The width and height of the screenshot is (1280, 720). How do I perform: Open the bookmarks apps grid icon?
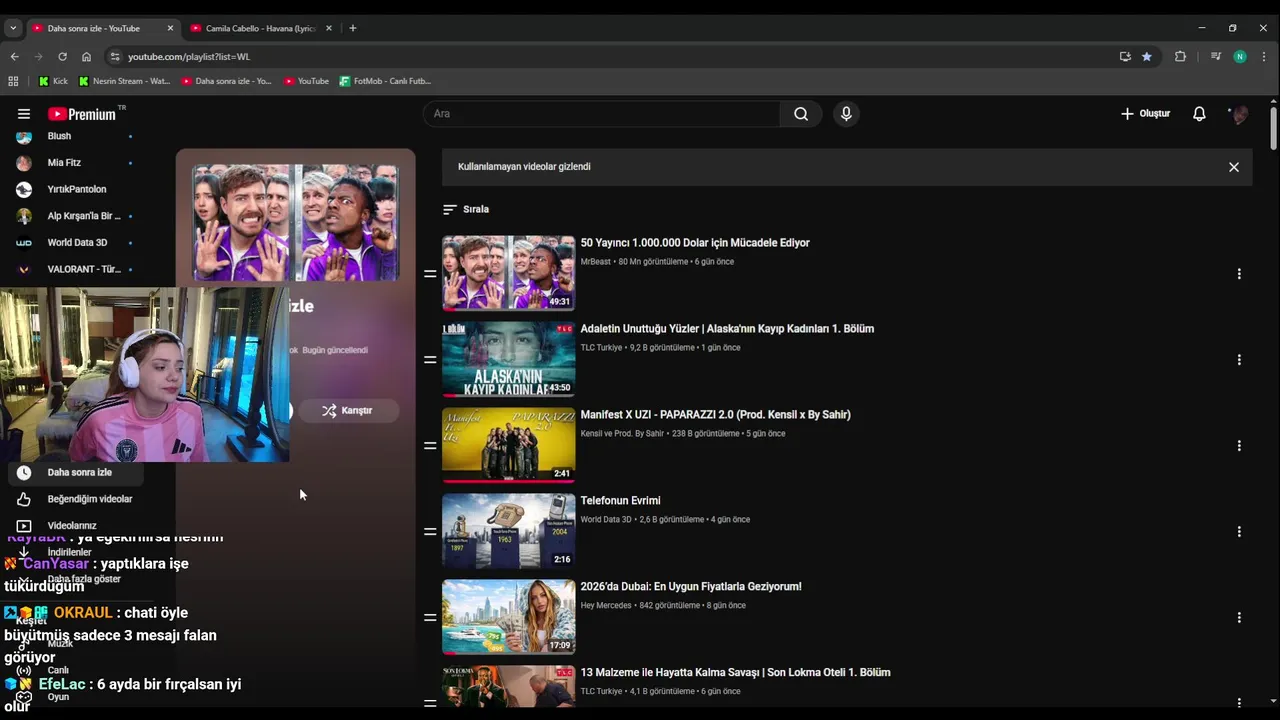pyautogui.click(x=13, y=81)
